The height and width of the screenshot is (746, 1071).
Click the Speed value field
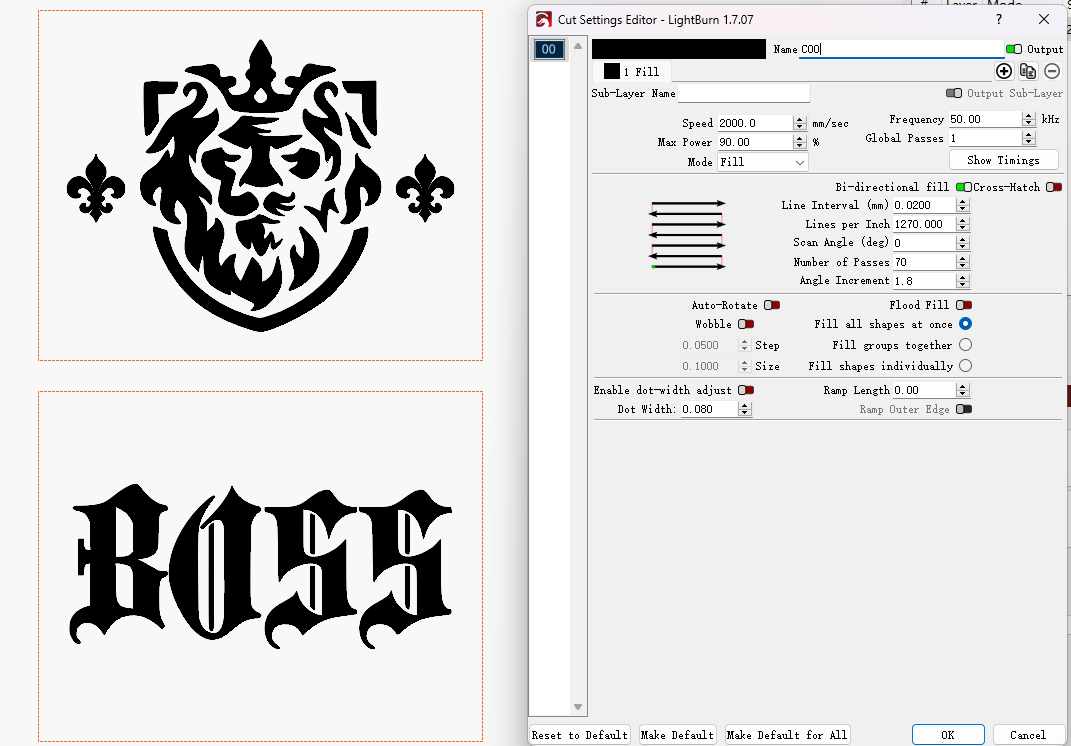755,123
